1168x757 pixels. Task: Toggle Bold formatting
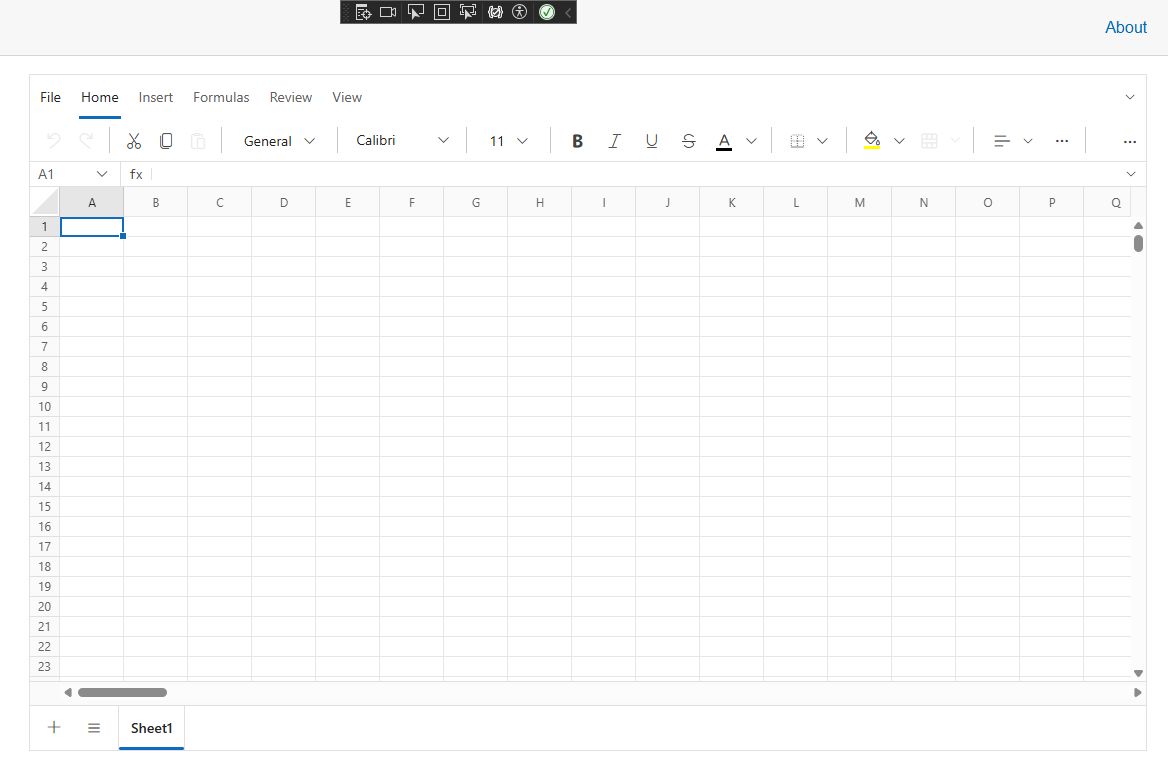(577, 141)
